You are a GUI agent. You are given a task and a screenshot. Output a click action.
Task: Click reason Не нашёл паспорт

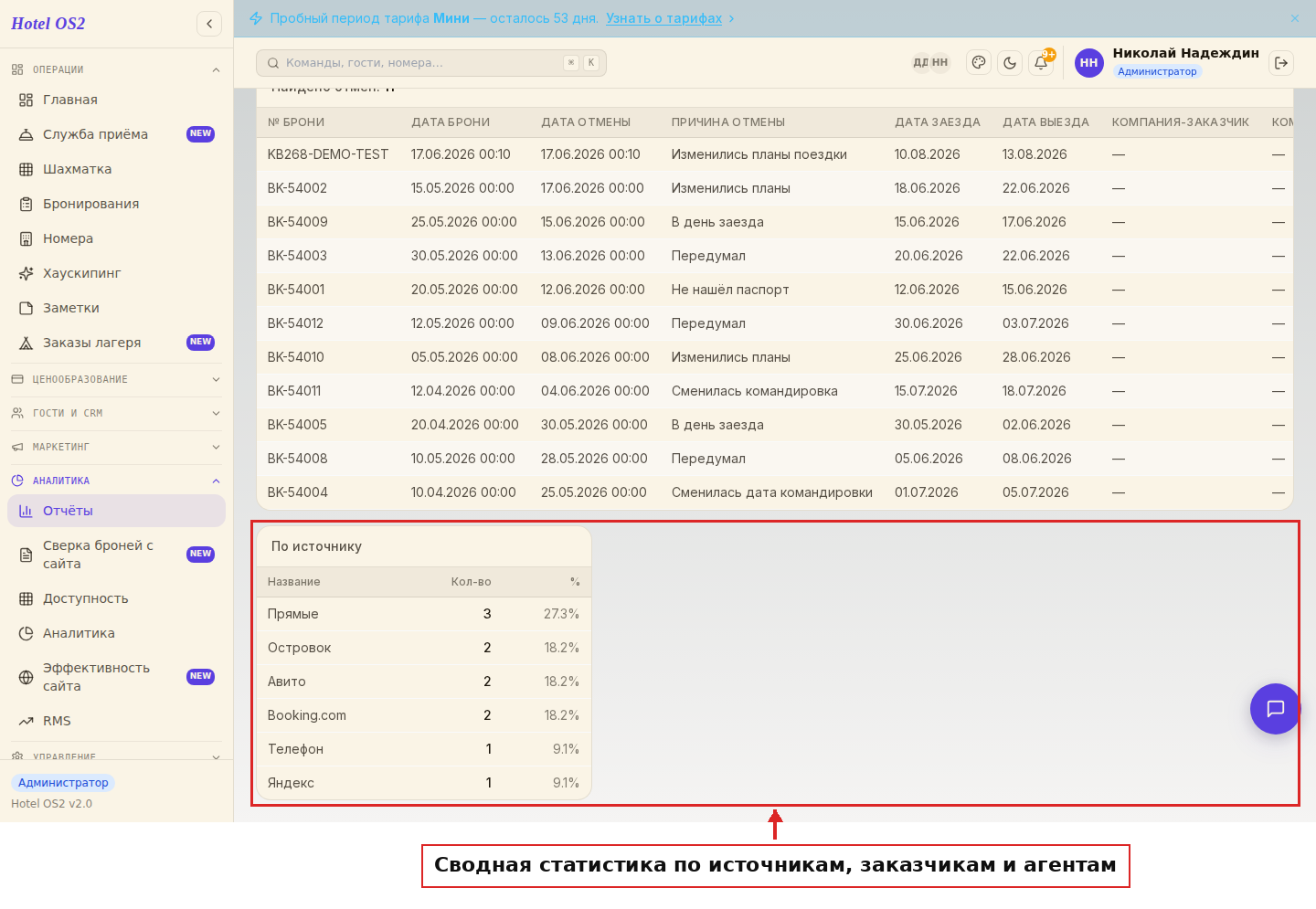730,290
